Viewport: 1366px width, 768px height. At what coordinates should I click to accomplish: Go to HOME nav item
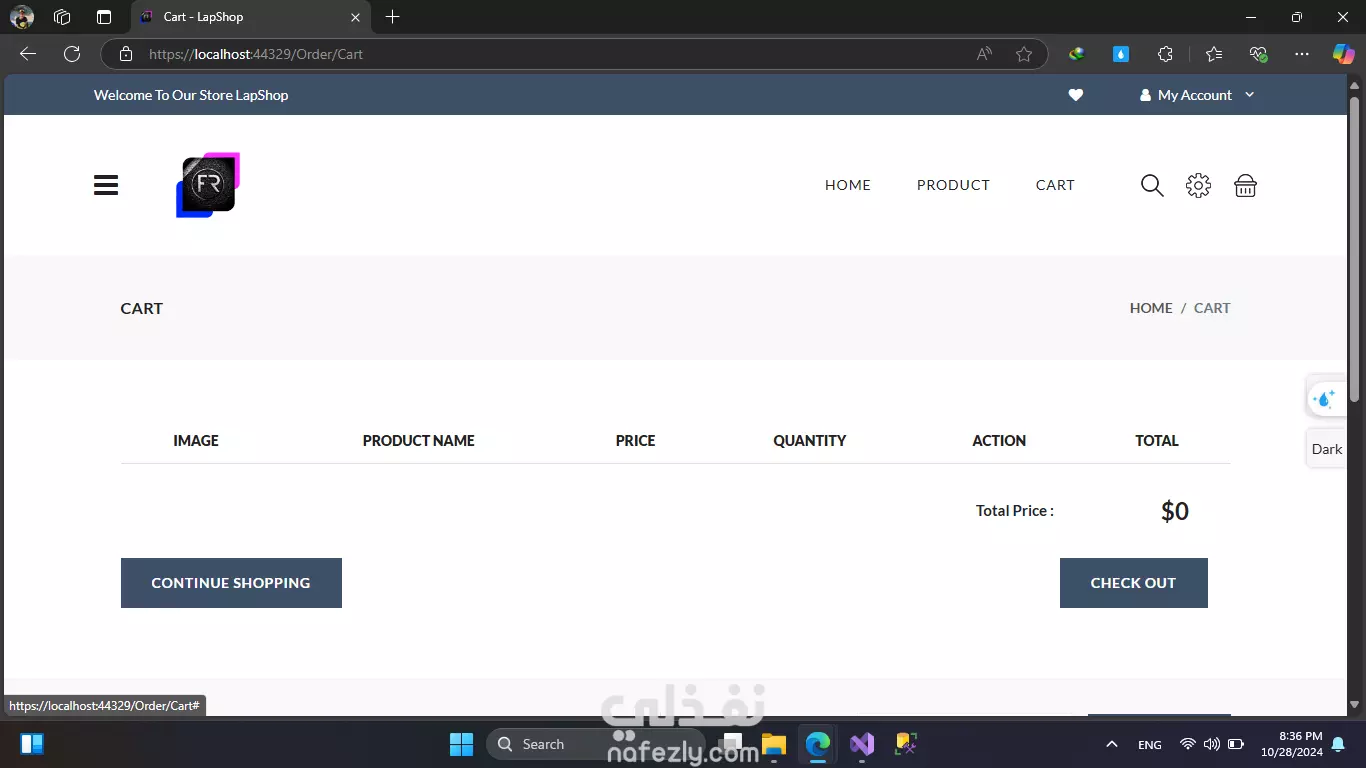pyautogui.click(x=848, y=185)
